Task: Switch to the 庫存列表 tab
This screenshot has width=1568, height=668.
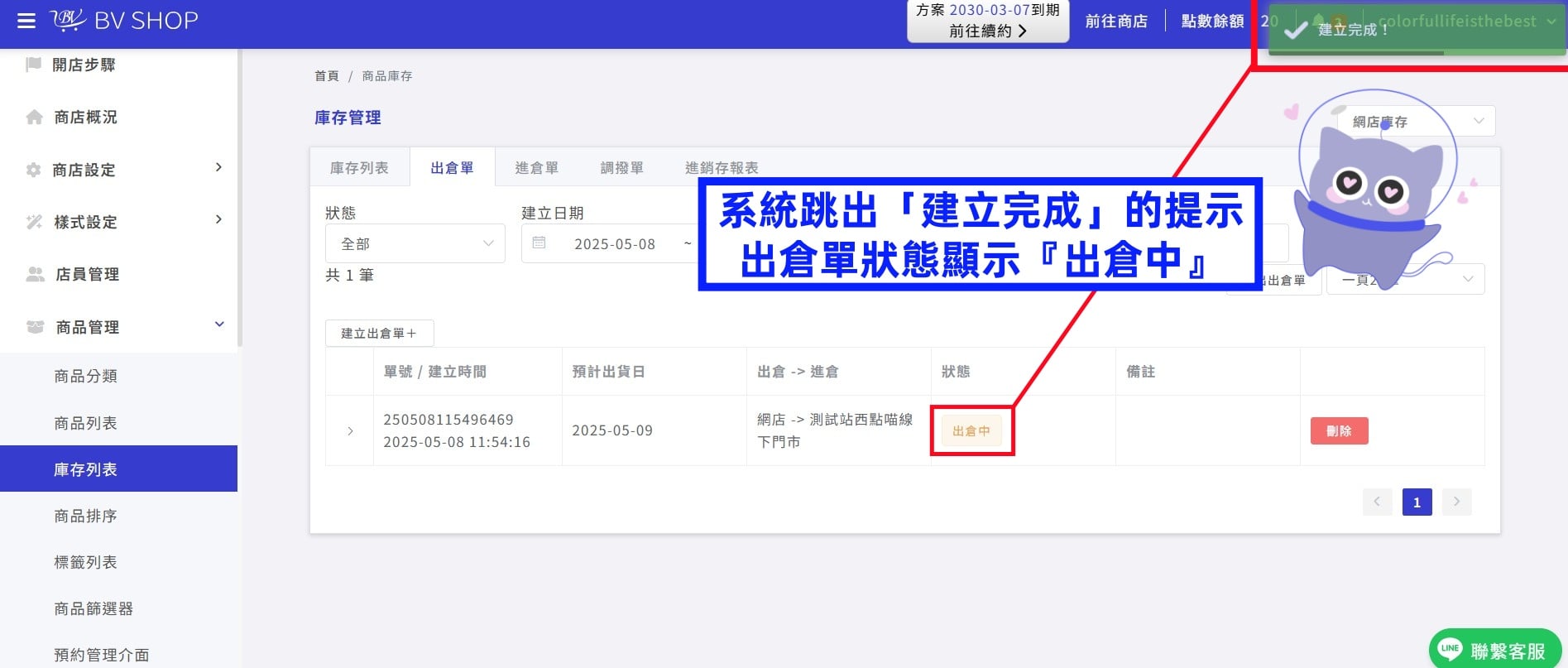Action: coord(359,168)
